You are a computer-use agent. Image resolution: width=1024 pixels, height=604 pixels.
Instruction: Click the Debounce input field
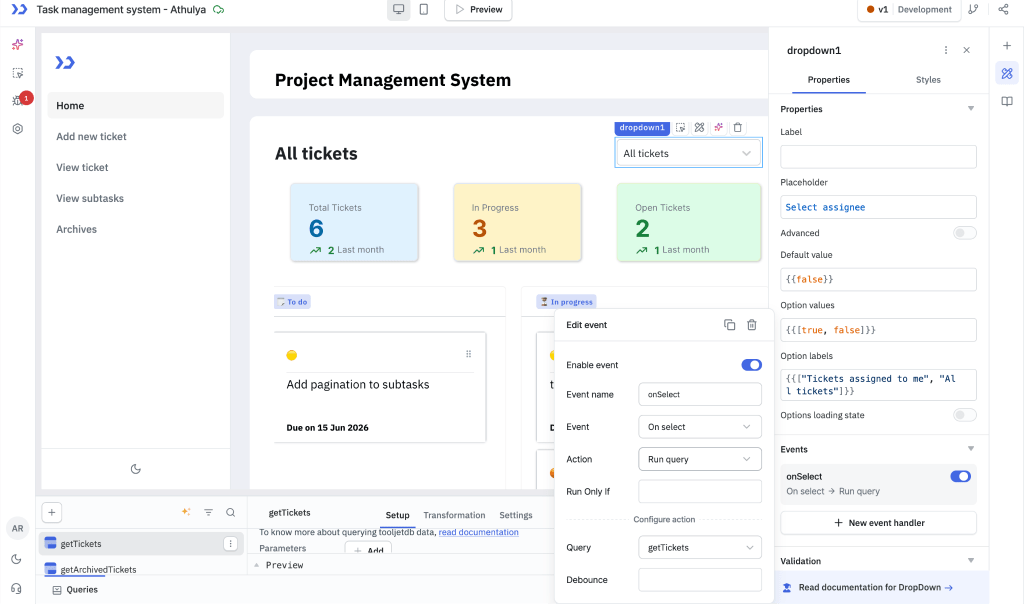coord(699,580)
